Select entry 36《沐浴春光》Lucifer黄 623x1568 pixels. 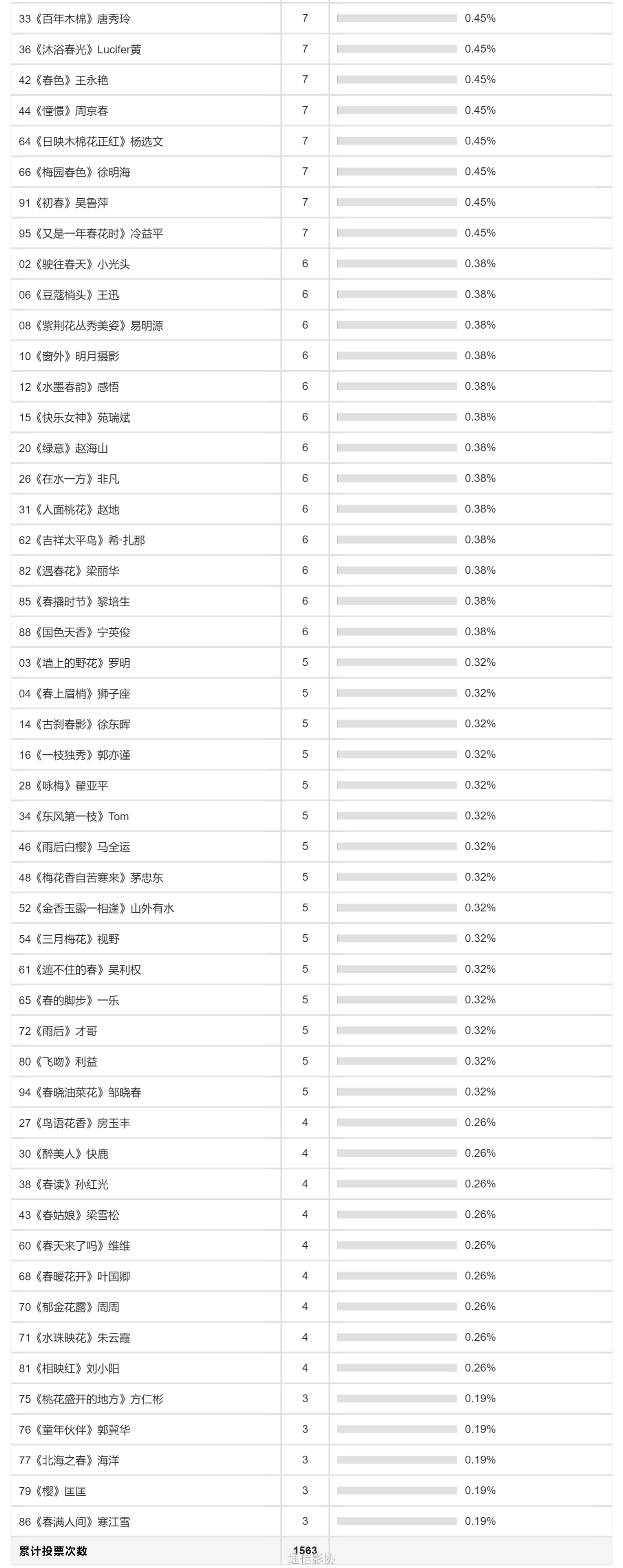click(80, 49)
